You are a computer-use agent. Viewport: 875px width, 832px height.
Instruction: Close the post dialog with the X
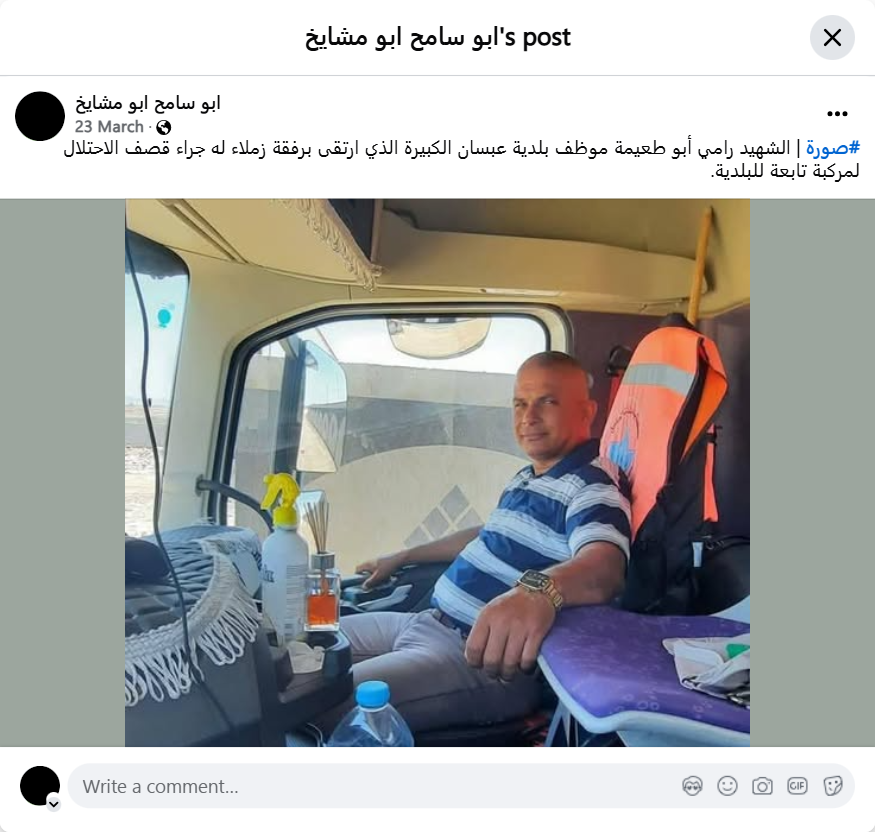tap(832, 38)
